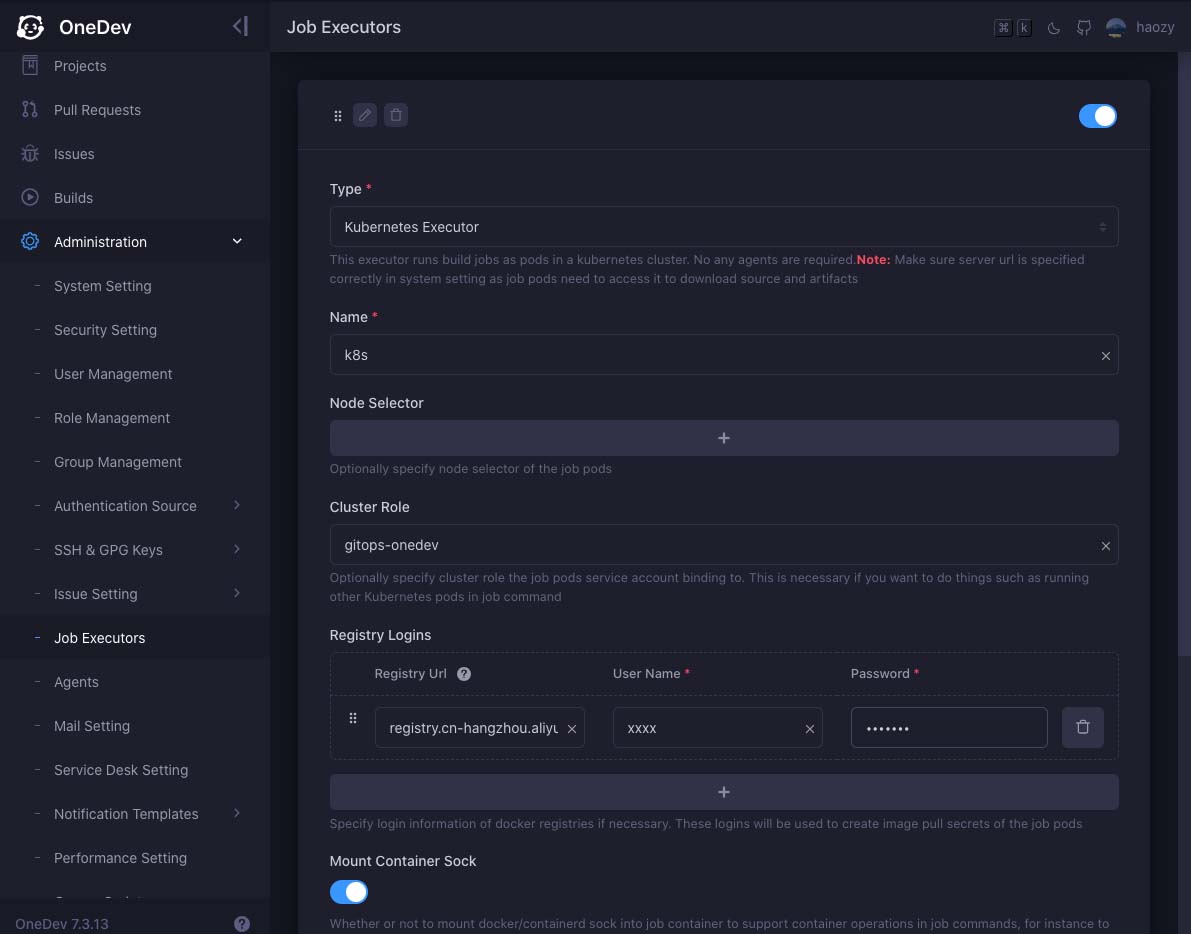Click the OneDev 7.3.13 version text
This screenshot has height=934, width=1191.
tap(62, 924)
